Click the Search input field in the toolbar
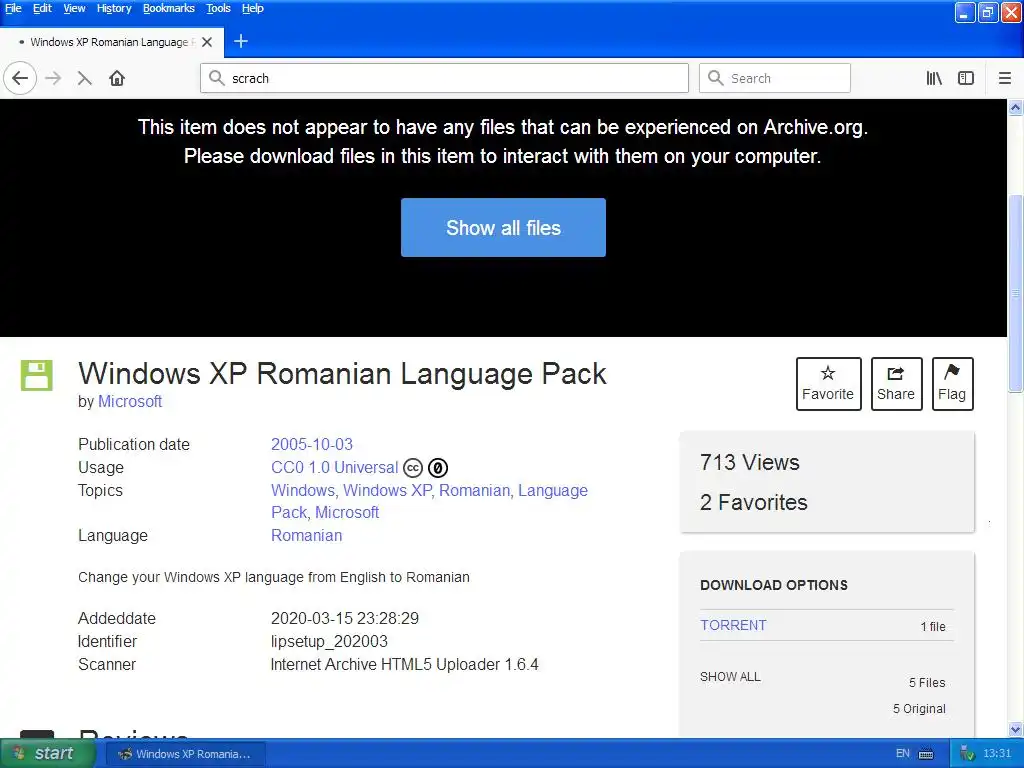Screen dimensions: 1024x768 775,78
